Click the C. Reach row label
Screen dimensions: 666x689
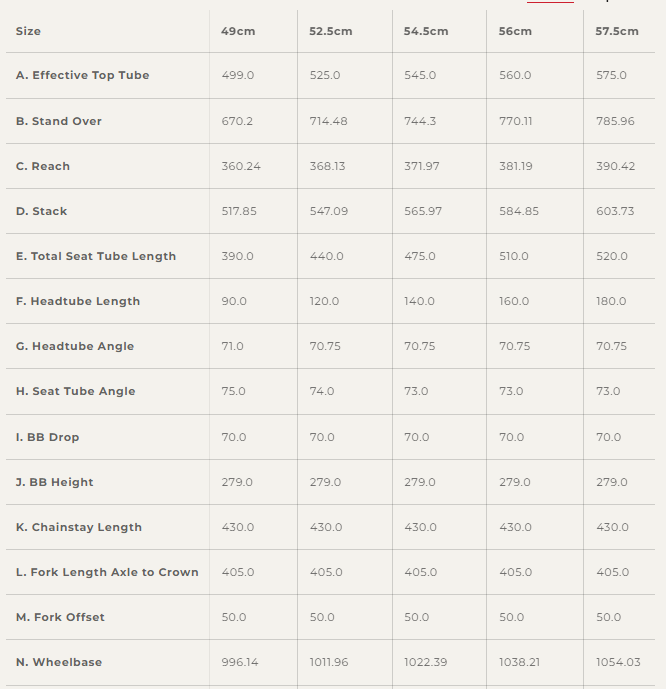click(43, 166)
